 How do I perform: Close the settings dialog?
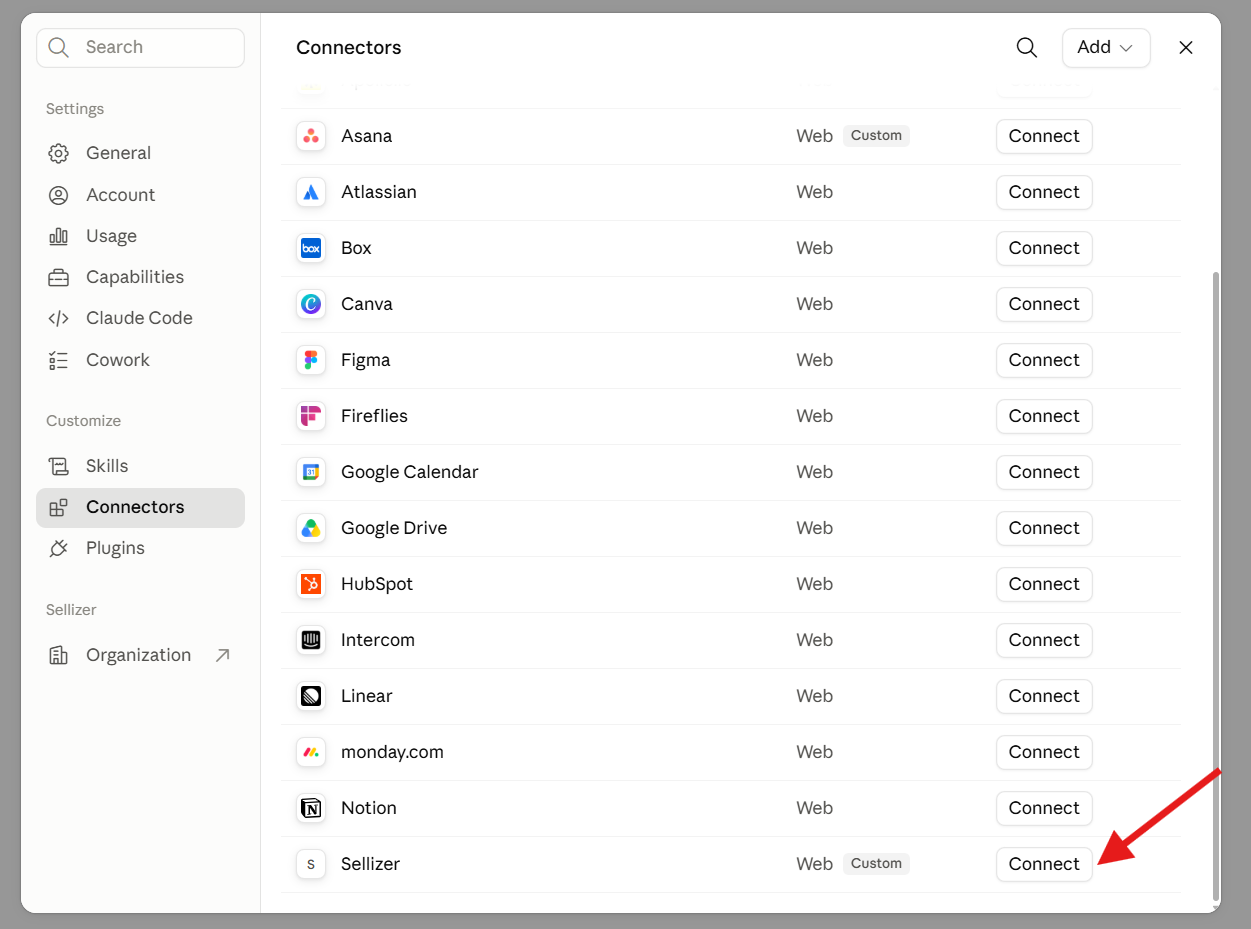coord(1186,48)
